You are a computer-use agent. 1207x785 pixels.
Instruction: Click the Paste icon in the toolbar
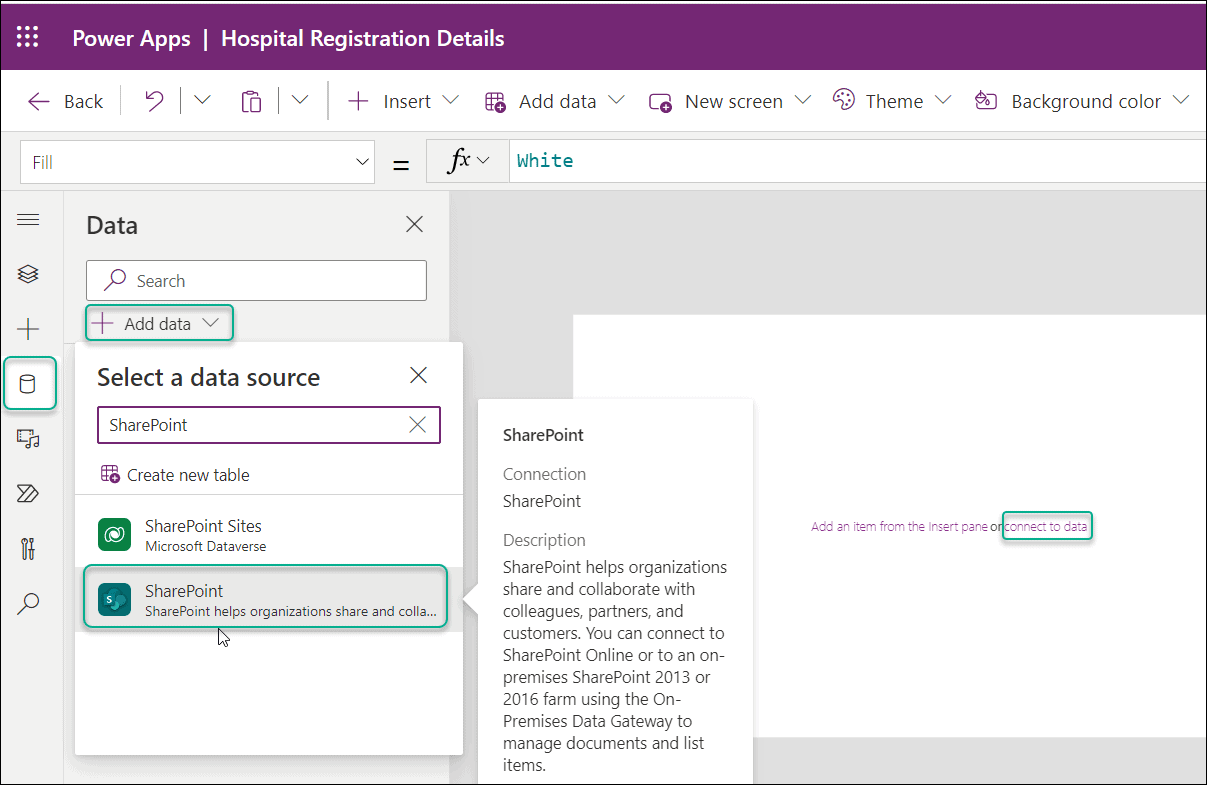pyautogui.click(x=250, y=100)
